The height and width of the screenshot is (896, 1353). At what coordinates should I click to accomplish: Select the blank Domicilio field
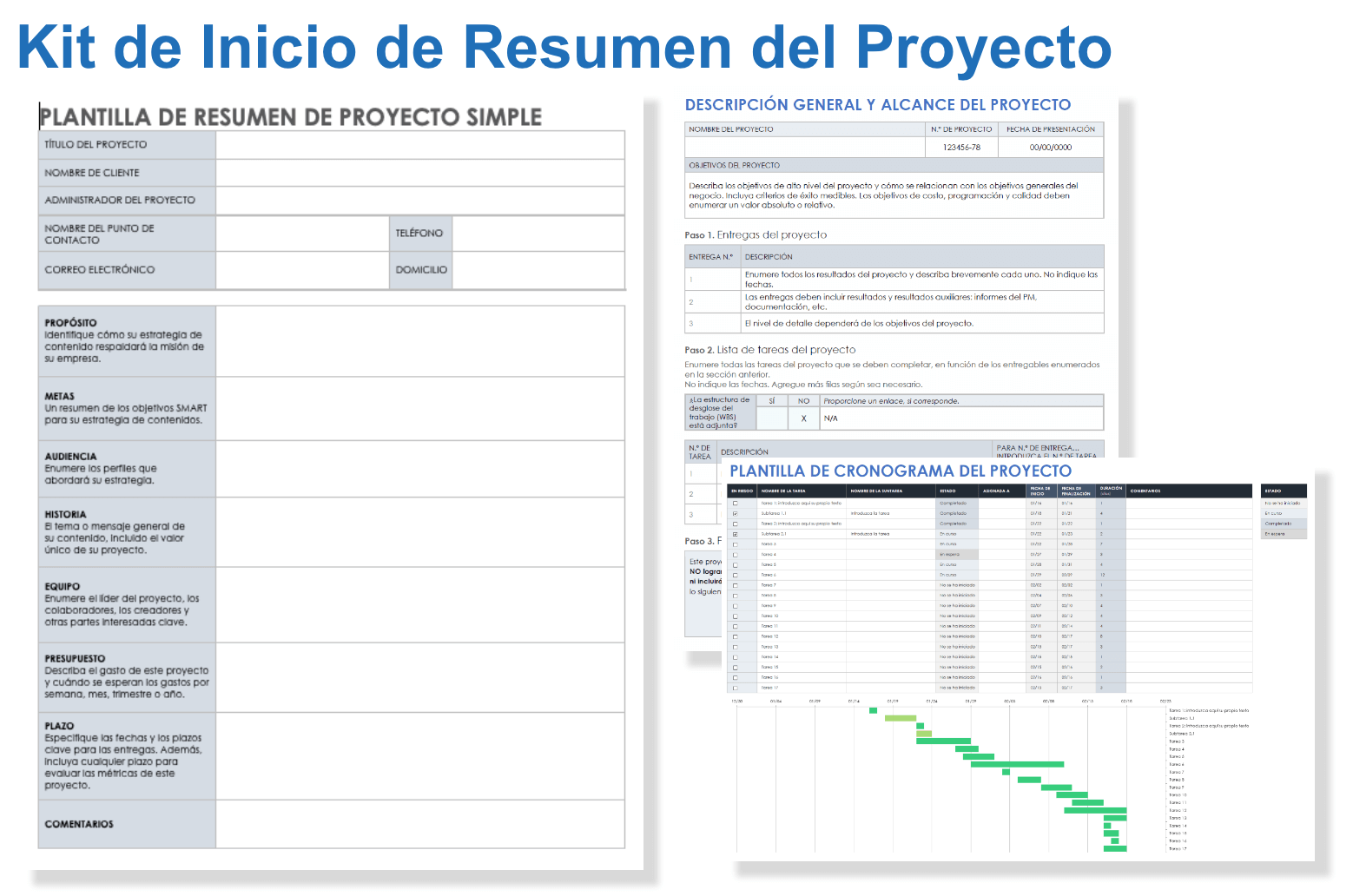[538, 270]
